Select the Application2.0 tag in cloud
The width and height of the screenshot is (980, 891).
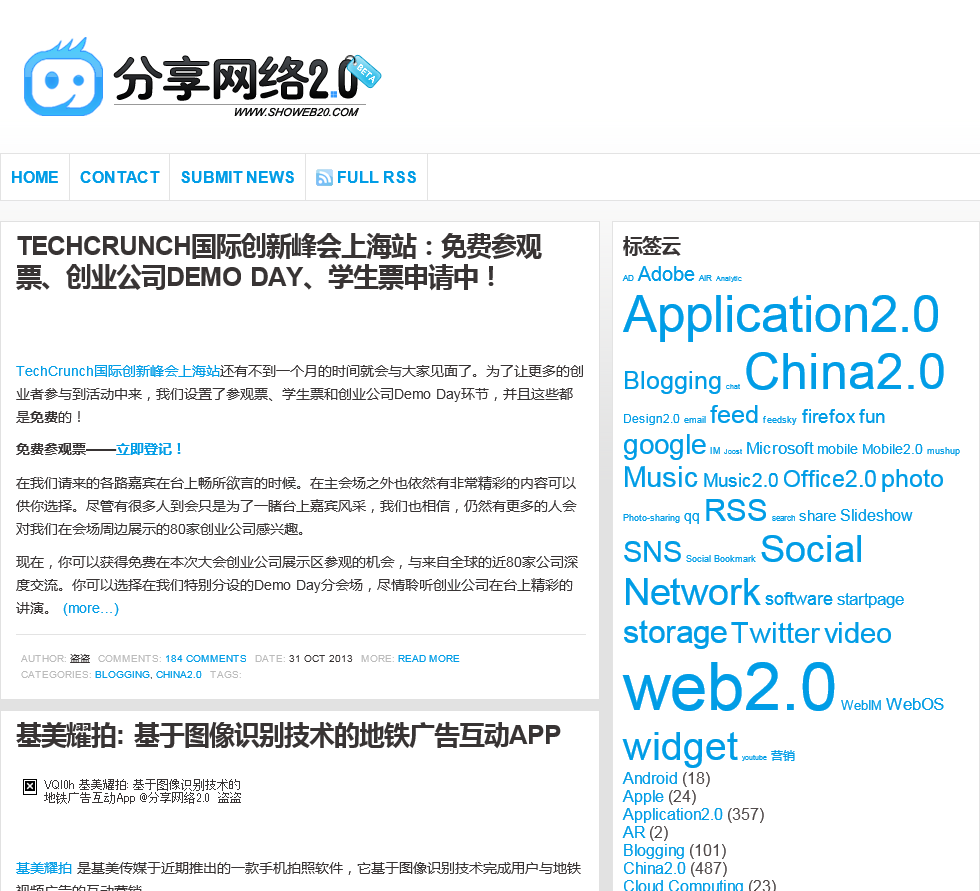click(781, 314)
